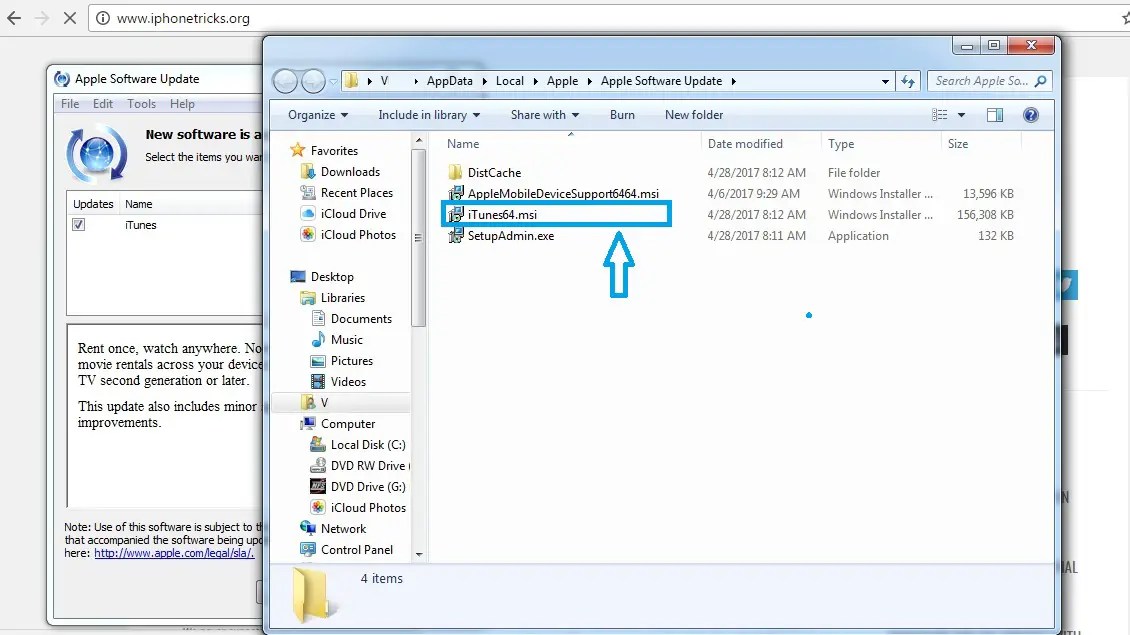Click the browser back arrow
1130x635 pixels.
14,18
